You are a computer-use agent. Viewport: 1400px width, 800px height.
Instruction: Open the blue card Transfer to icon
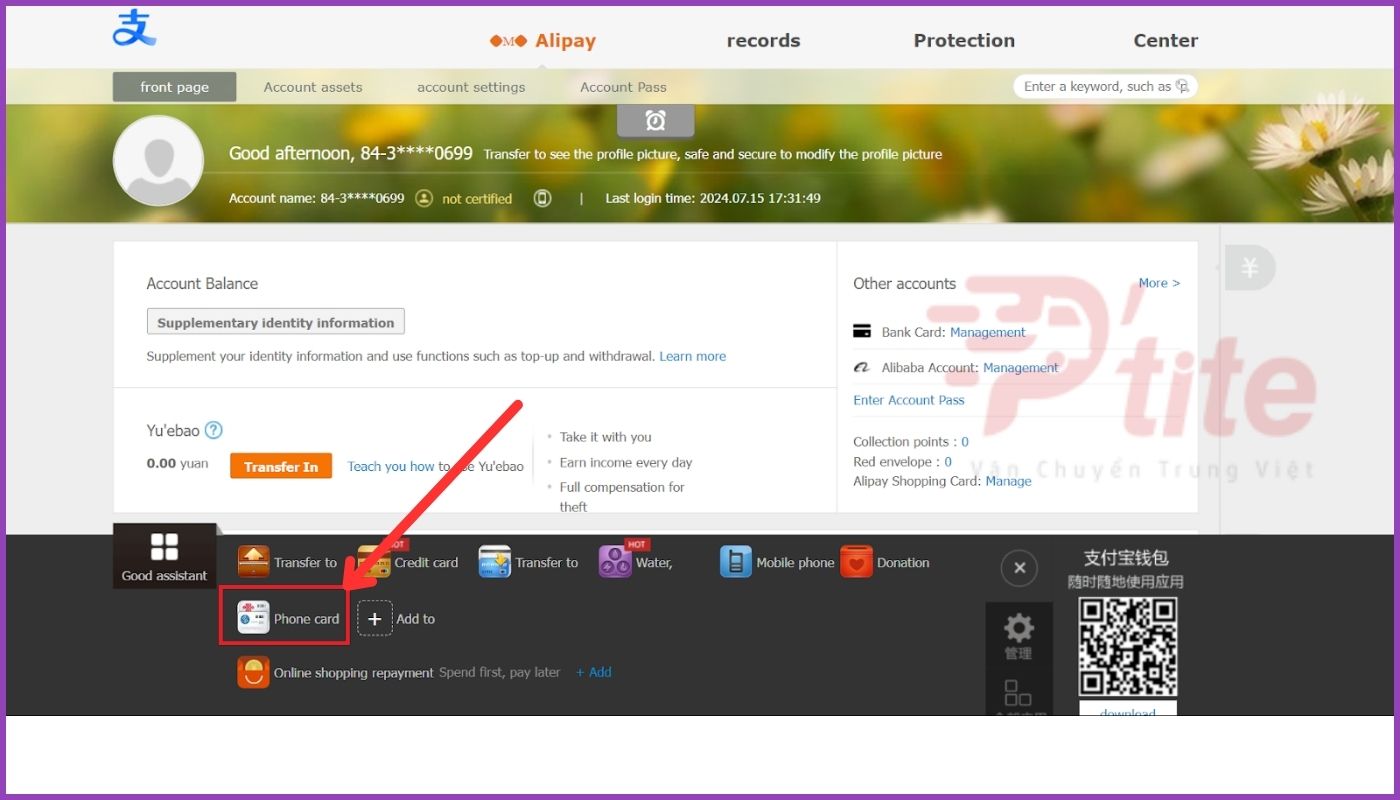point(495,562)
